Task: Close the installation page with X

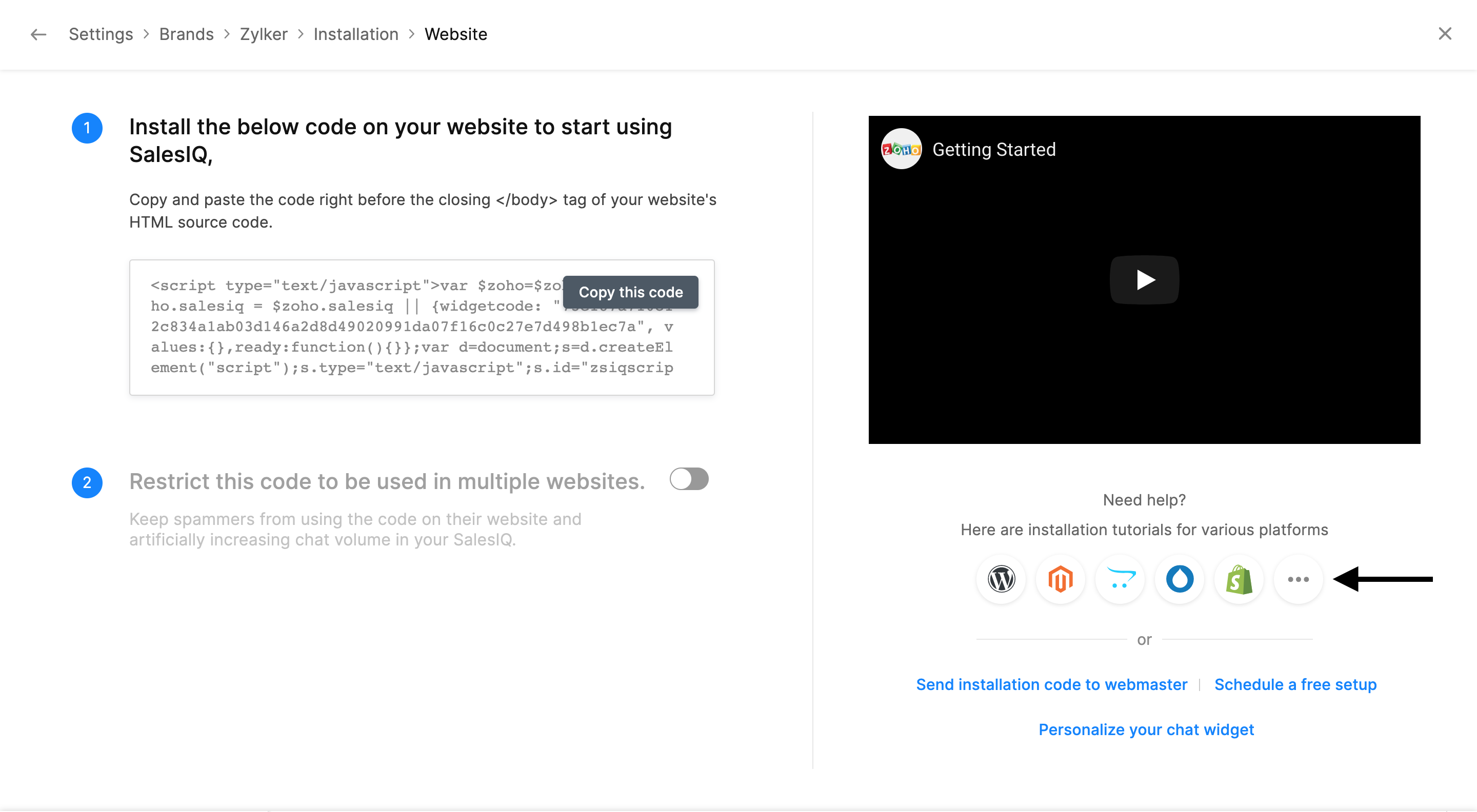Action: (x=1444, y=34)
